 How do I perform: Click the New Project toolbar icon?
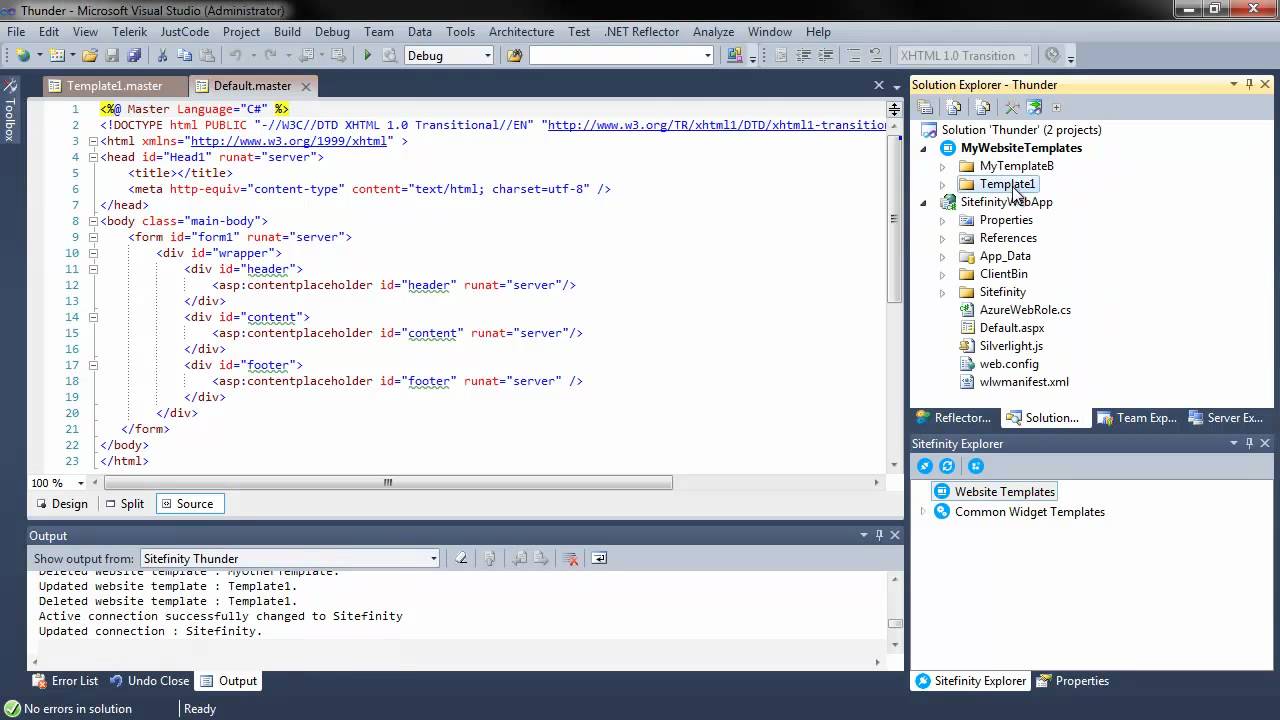[x=23, y=56]
